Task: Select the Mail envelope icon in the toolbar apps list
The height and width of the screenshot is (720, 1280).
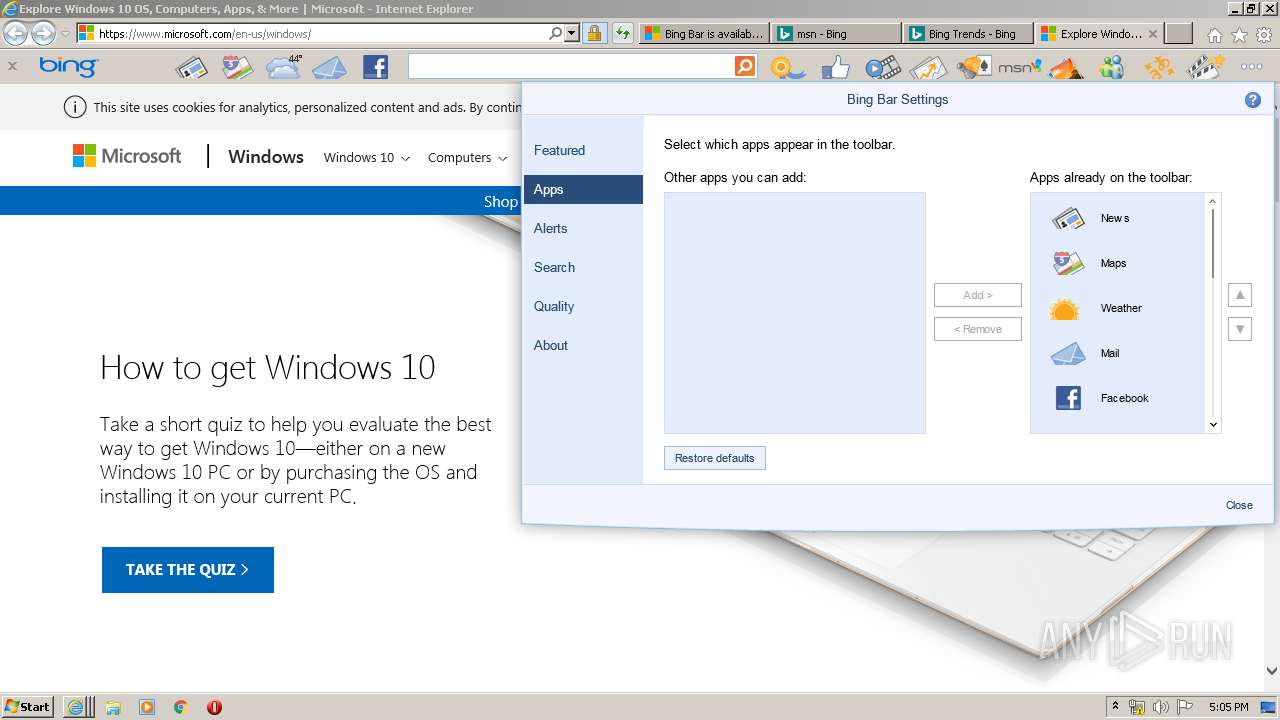Action: [x=1068, y=353]
